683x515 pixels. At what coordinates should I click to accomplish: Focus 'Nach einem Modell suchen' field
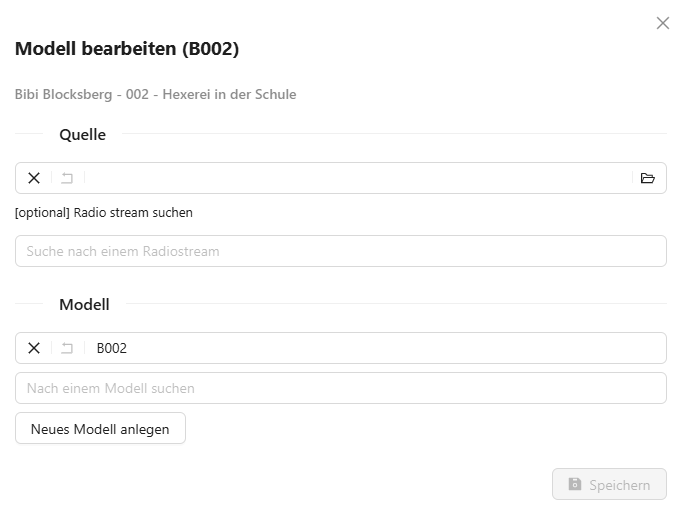[340, 388]
